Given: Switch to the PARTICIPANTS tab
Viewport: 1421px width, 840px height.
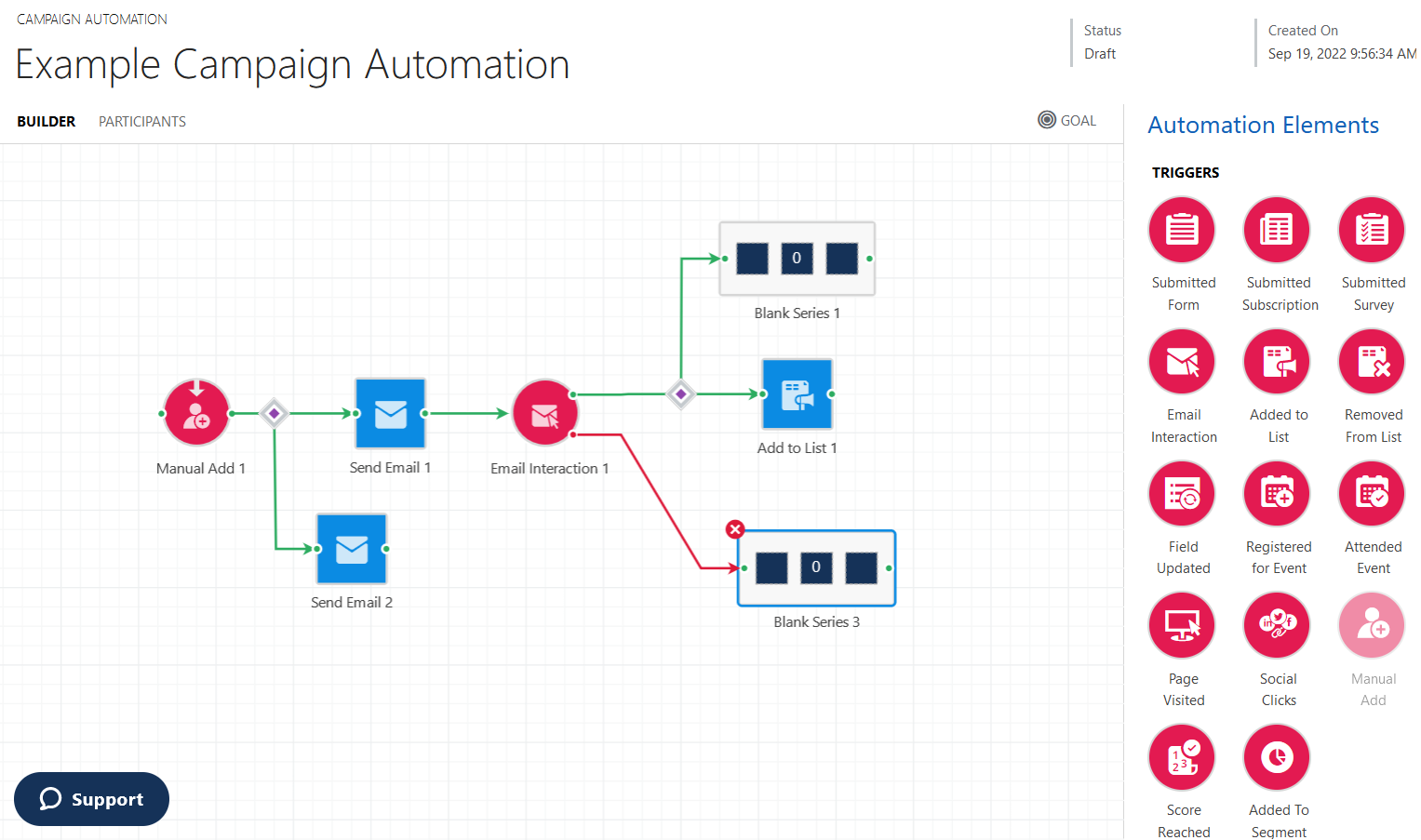Looking at the screenshot, I should [x=142, y=122].
